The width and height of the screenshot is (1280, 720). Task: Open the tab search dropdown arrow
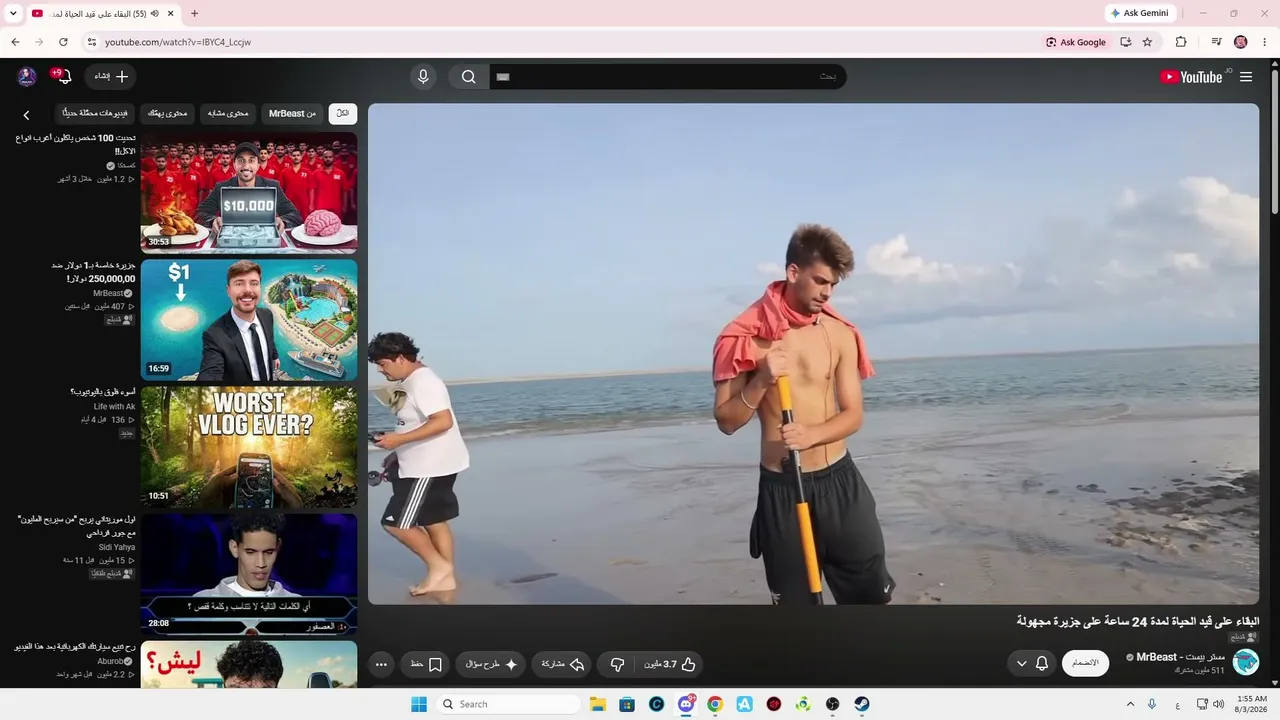click(x=13, y=13)
